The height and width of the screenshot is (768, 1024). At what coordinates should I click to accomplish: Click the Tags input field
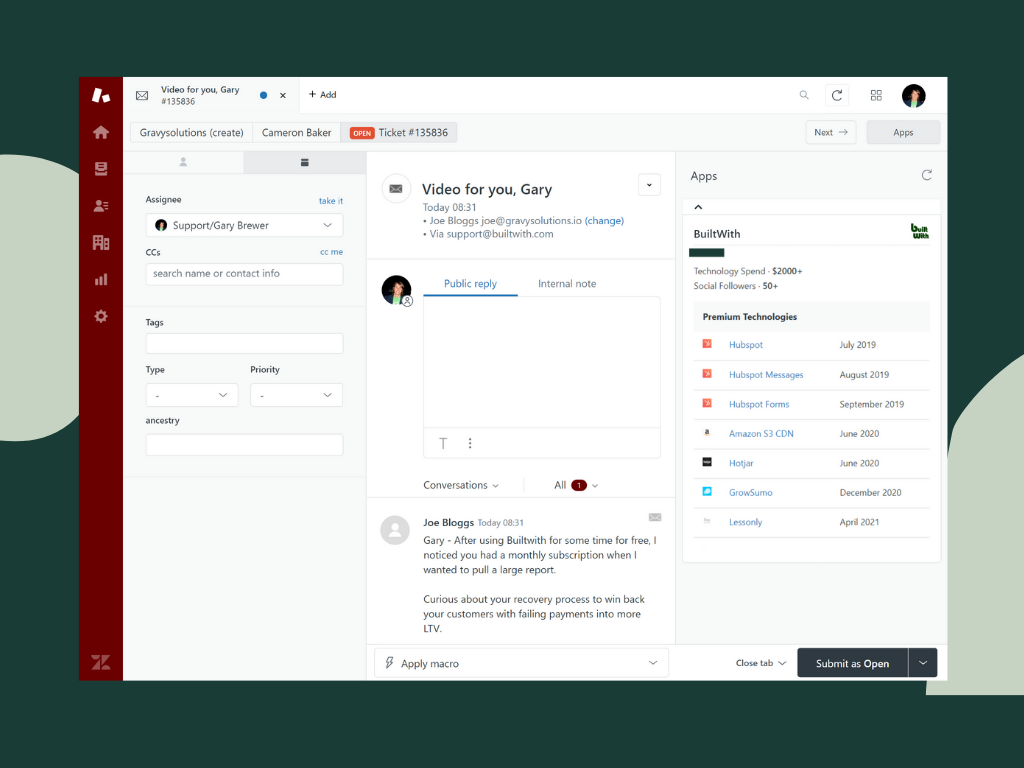tap(244, 344)
